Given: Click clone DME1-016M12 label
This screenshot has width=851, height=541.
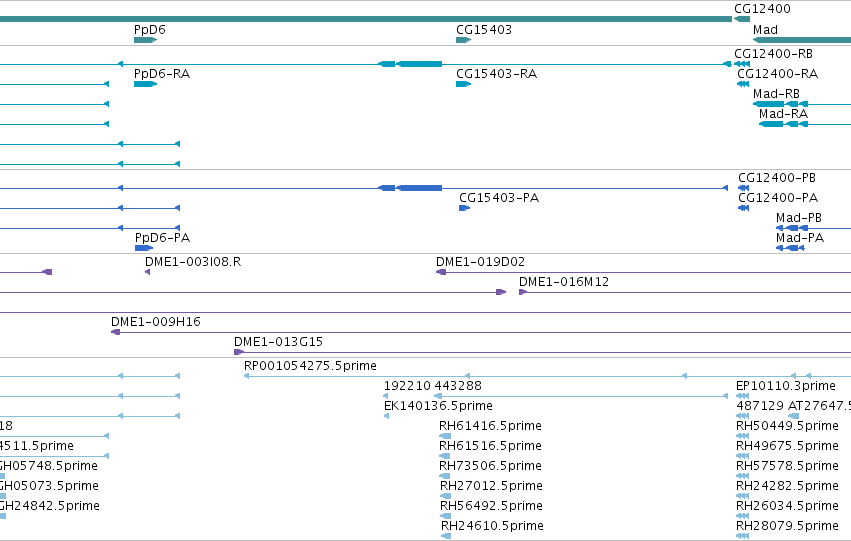Looking at the screenshot, I should pyautogui.click(x=564, y=282).
